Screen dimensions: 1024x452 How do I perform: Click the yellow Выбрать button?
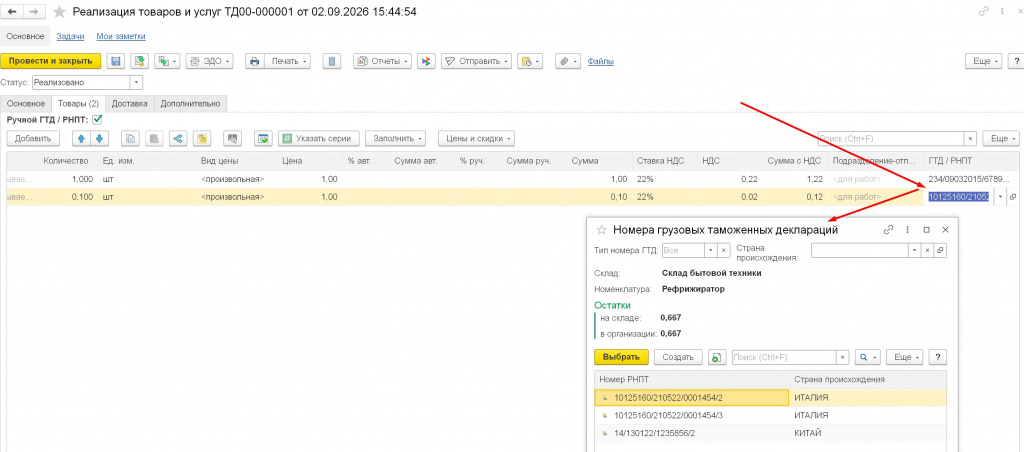click(x=621, y=357)
